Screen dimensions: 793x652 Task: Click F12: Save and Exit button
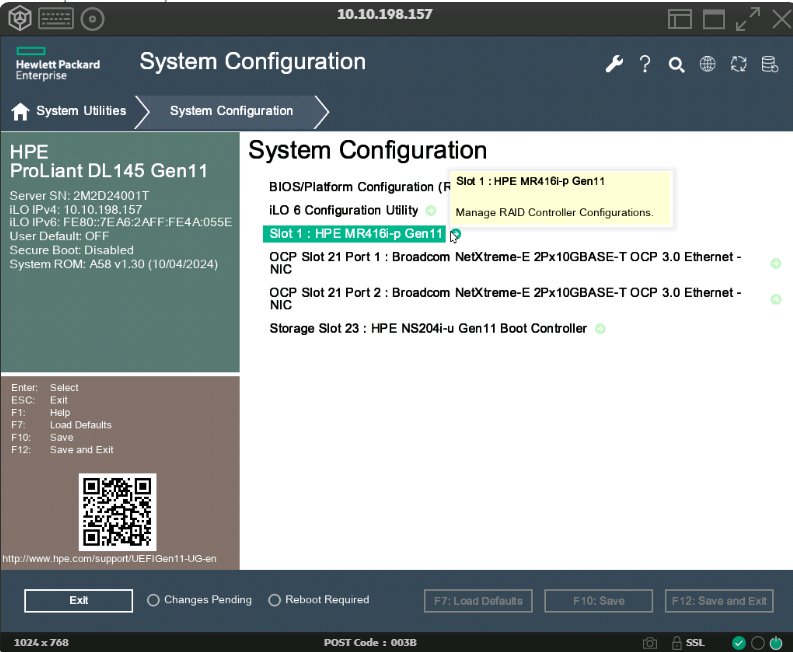(x=719, y=601)
